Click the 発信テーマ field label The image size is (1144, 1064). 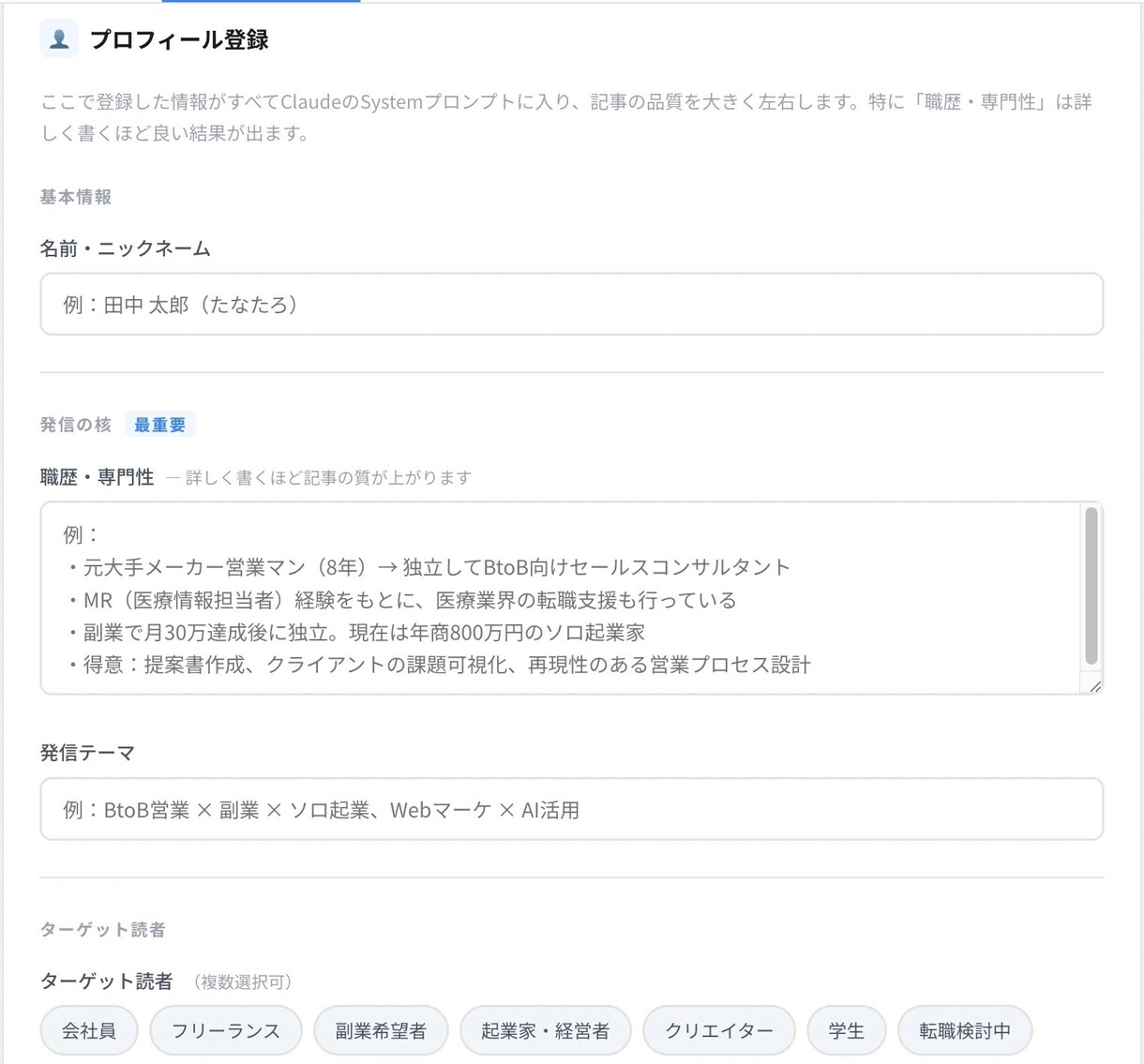tap(87, 753)
